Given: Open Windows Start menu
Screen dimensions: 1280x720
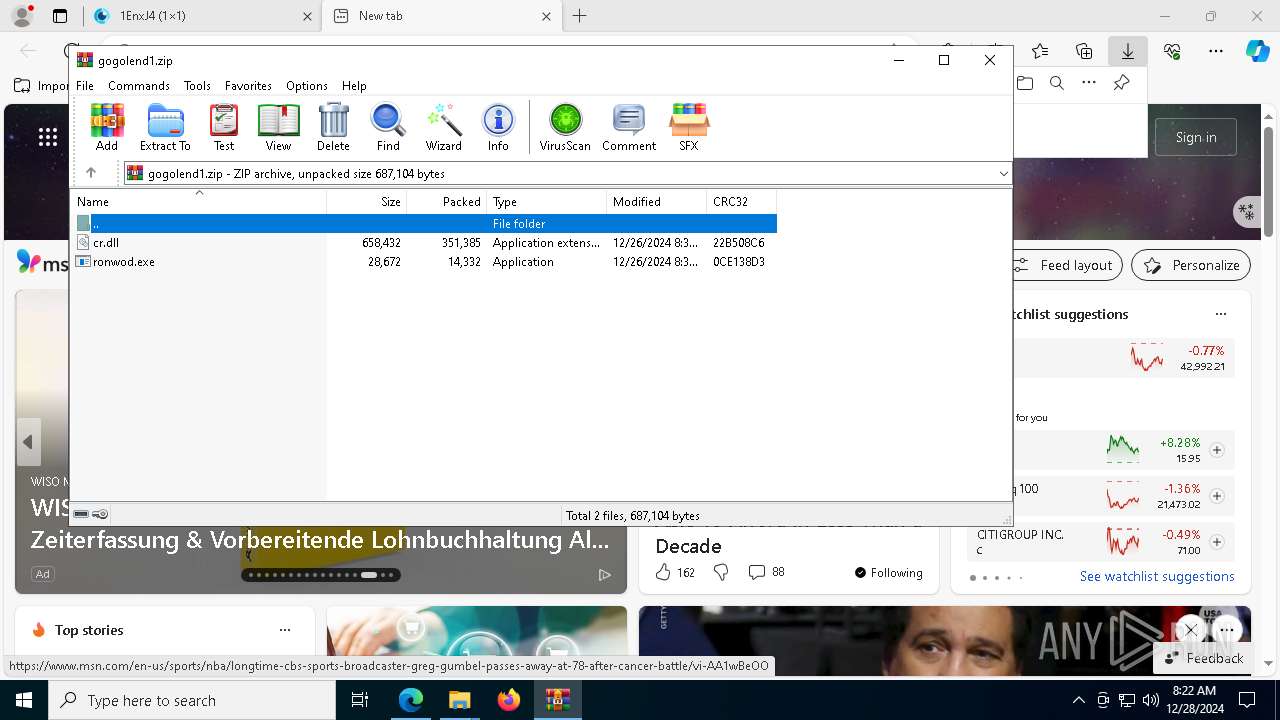Looking at the screenshot, I should tap(24, 700).
